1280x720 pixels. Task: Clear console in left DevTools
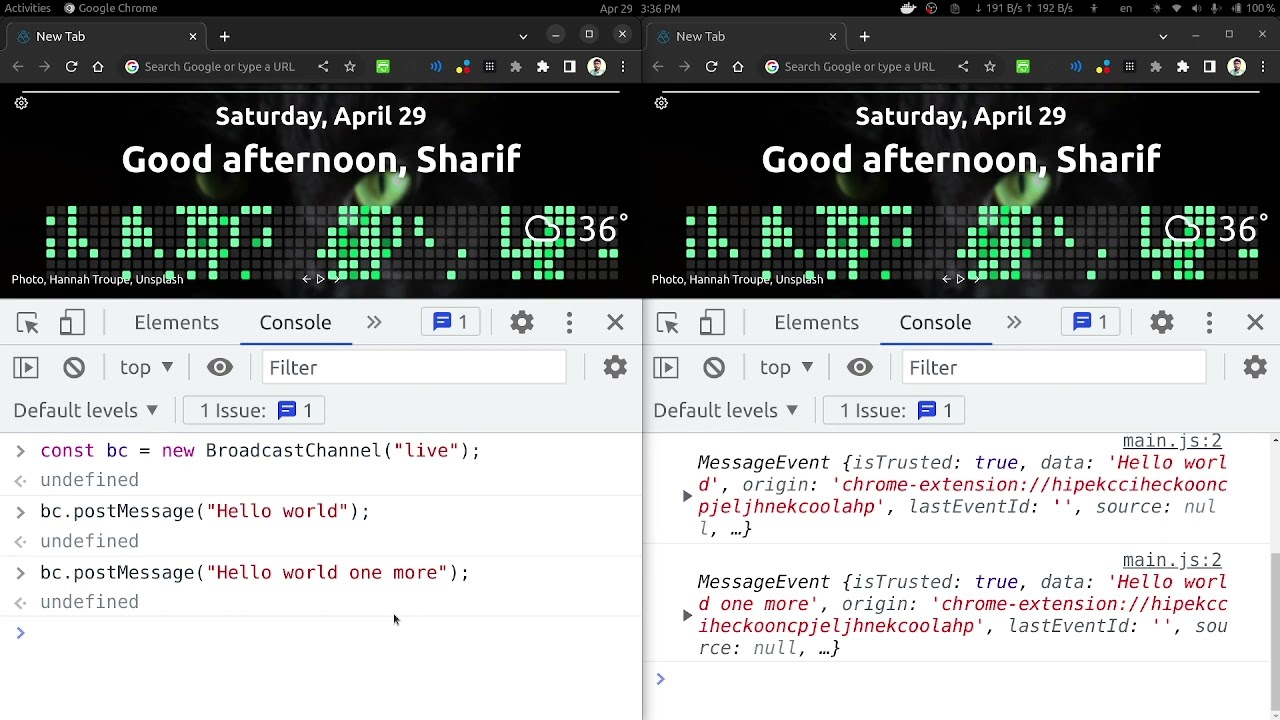pyautogui.click(x=74, y=368)
